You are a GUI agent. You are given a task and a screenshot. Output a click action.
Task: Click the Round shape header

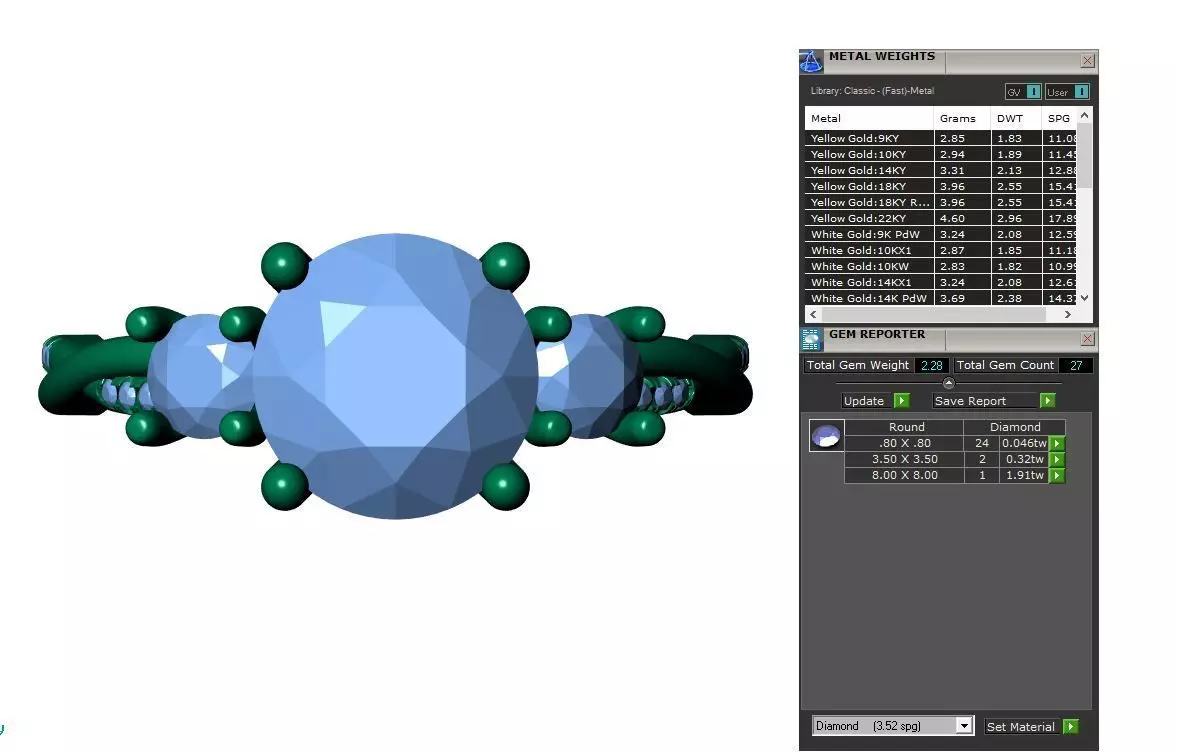pyautogui.click(x=906, y=427)
